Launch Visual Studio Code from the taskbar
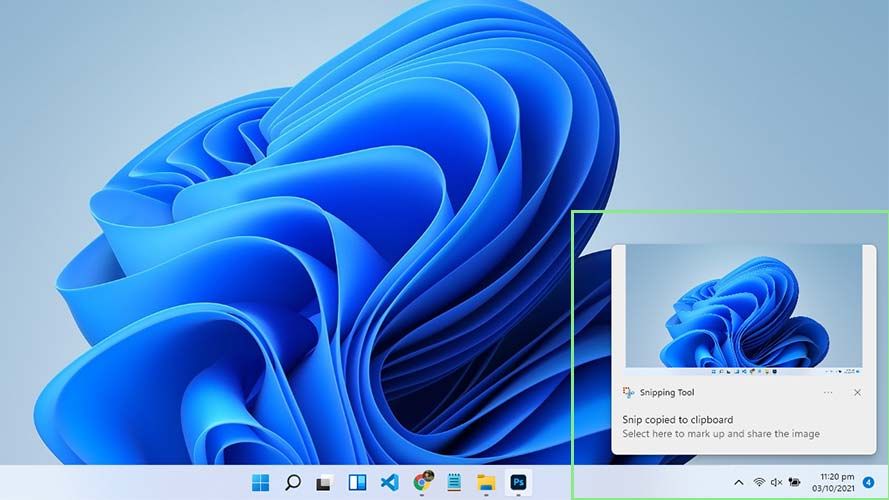This screenshot has width=889, height=500. pyautogui.click(x=390, y=482)
